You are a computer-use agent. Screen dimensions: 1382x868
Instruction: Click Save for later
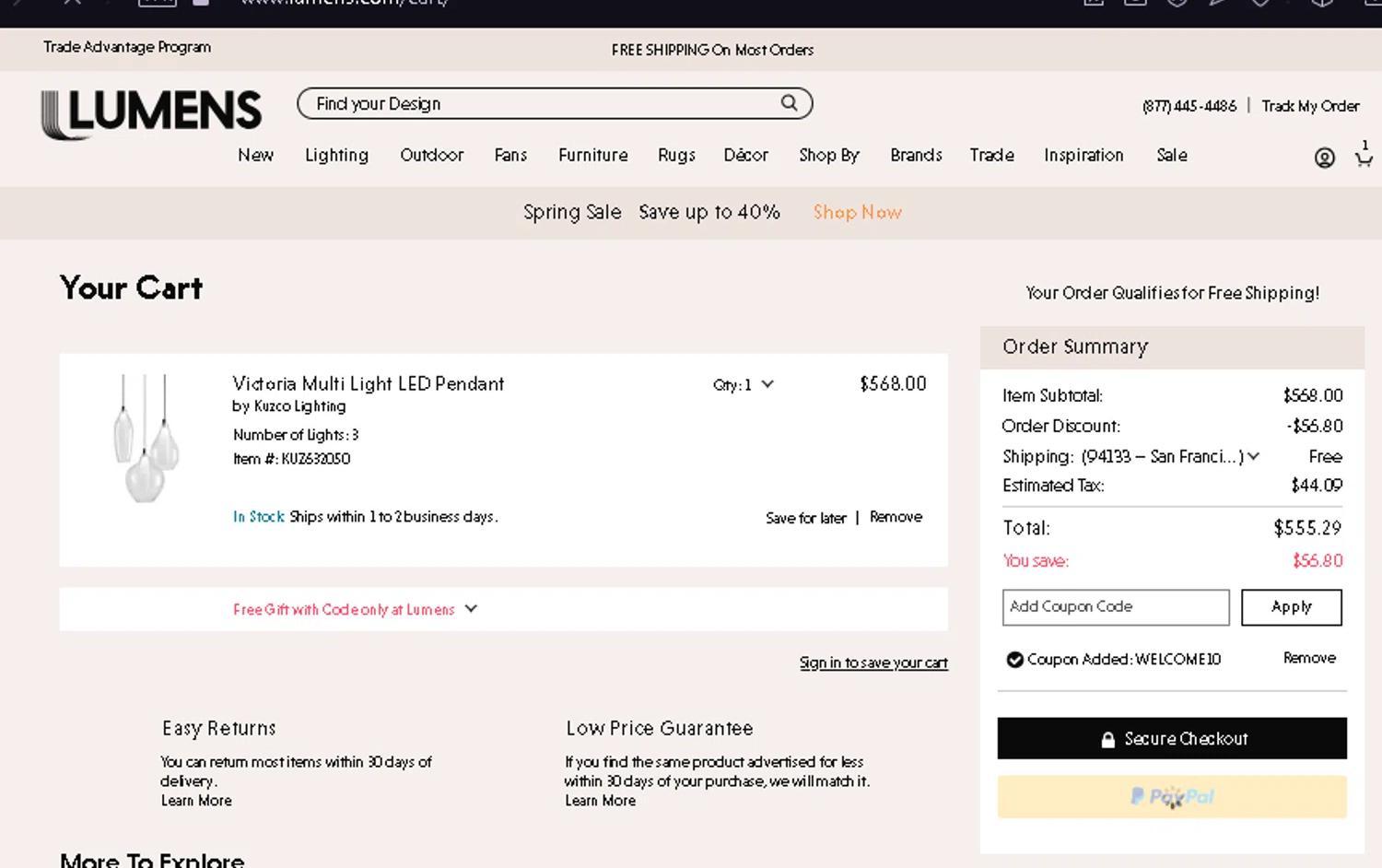805,518
